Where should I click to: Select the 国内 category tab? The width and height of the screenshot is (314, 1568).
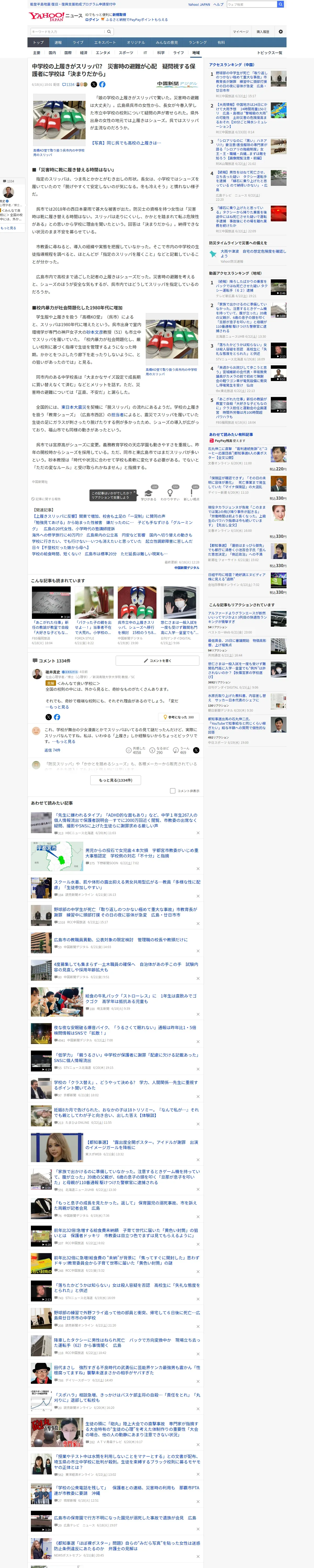click(x=52, y=53)
